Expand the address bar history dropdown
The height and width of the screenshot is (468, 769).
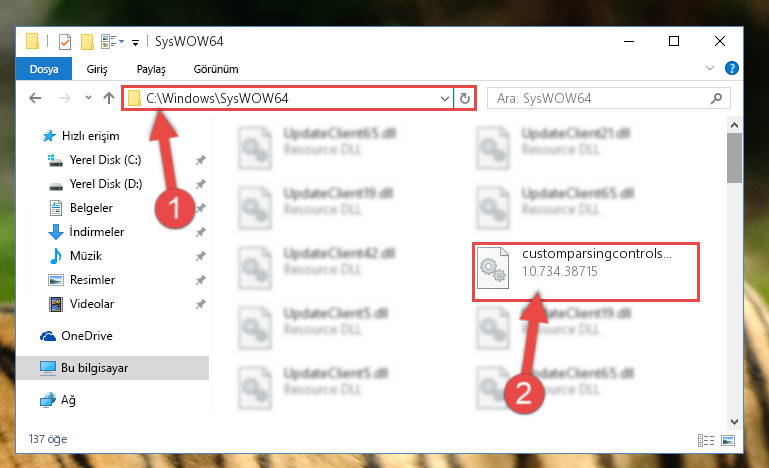click(x=444, y=99)
